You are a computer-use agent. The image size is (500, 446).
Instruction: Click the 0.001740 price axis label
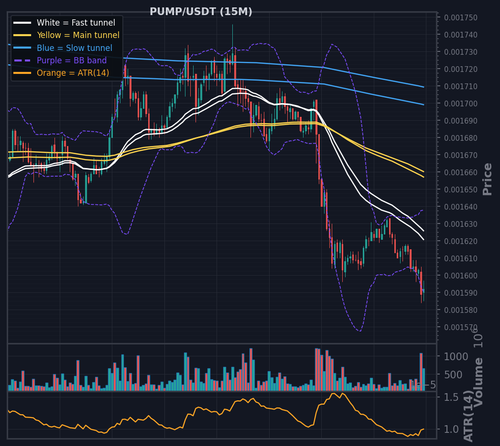point(461,35)
